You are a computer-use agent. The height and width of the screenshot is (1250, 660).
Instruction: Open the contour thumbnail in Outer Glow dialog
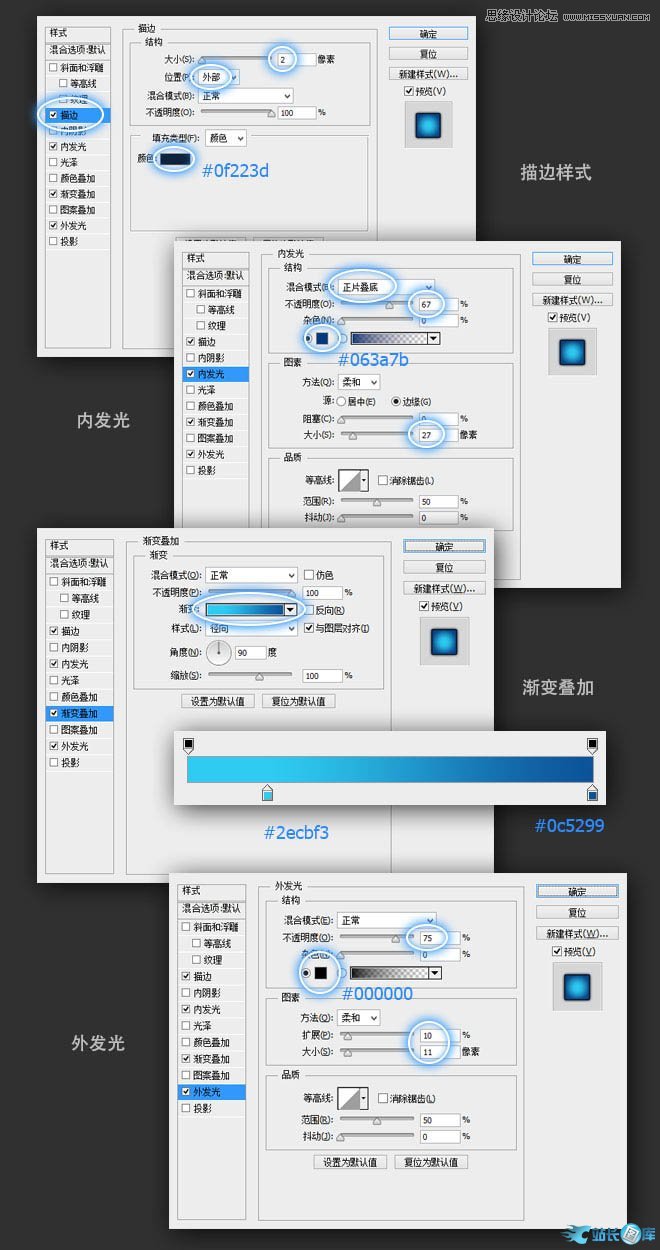353,1098
